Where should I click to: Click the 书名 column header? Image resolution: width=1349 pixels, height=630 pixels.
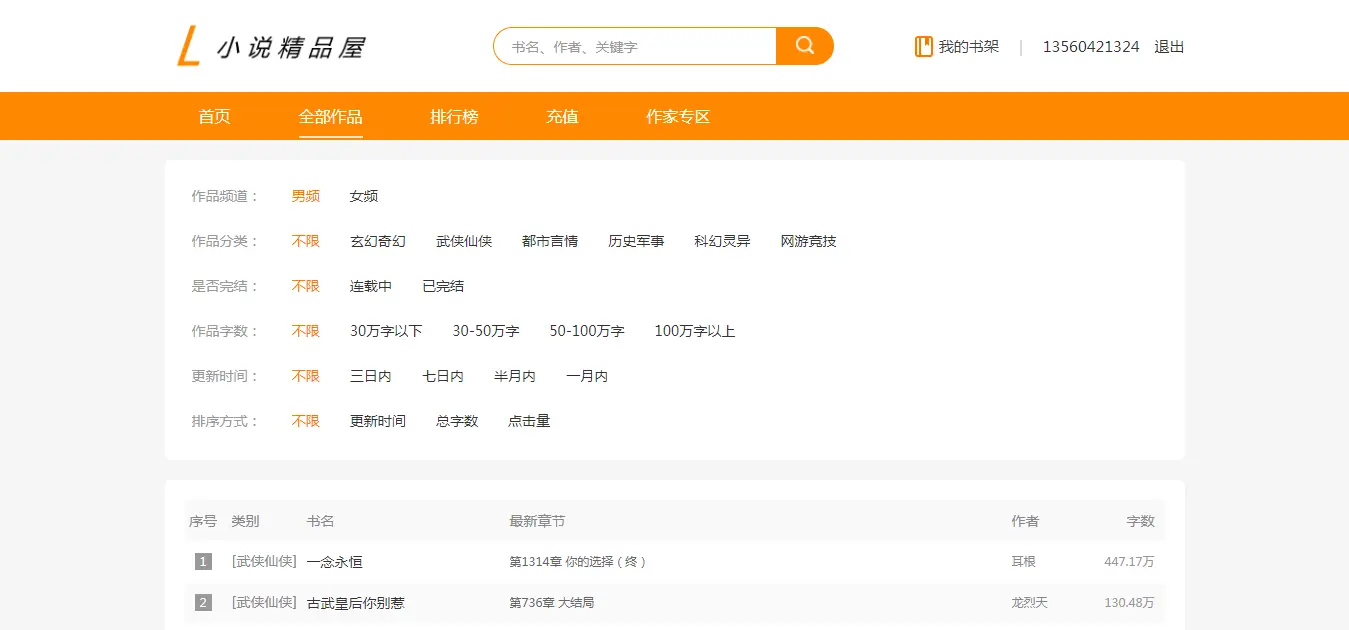[x=320, y=521]
